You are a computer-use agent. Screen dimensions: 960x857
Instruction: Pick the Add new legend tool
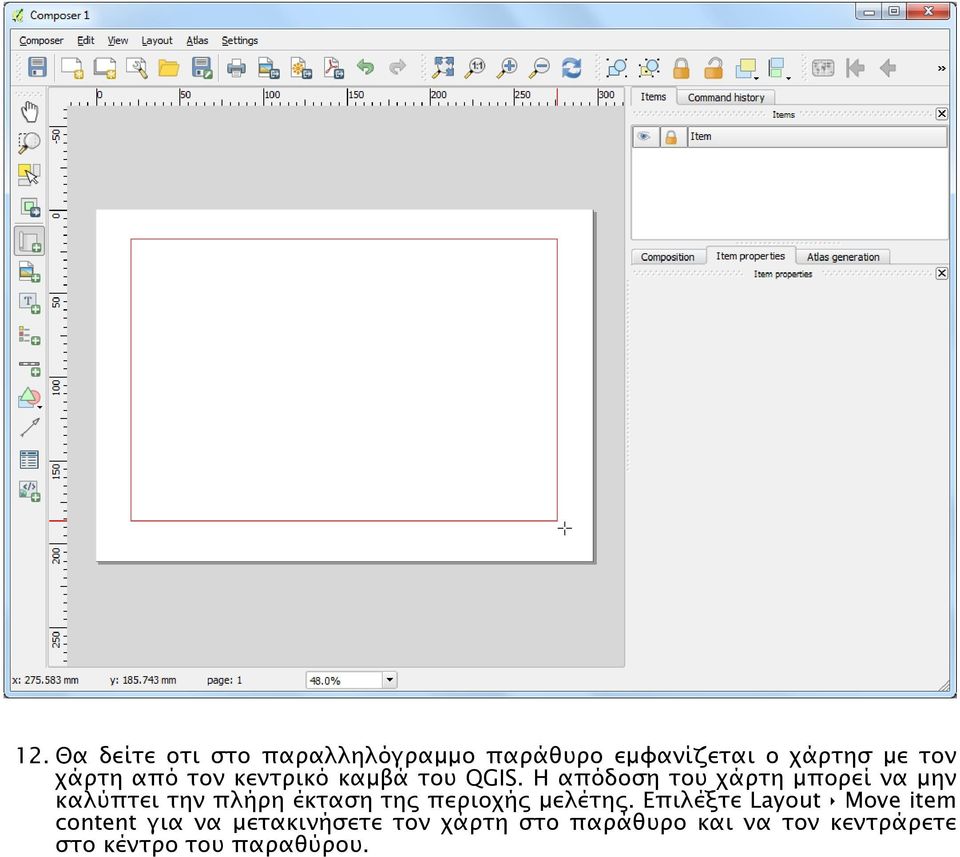pos(29,335)
